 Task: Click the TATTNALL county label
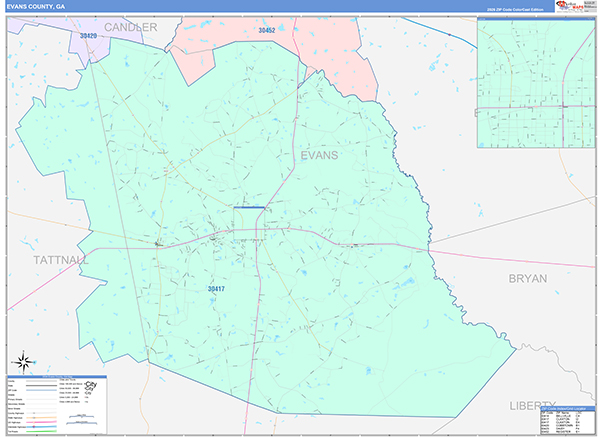point(61,260)
